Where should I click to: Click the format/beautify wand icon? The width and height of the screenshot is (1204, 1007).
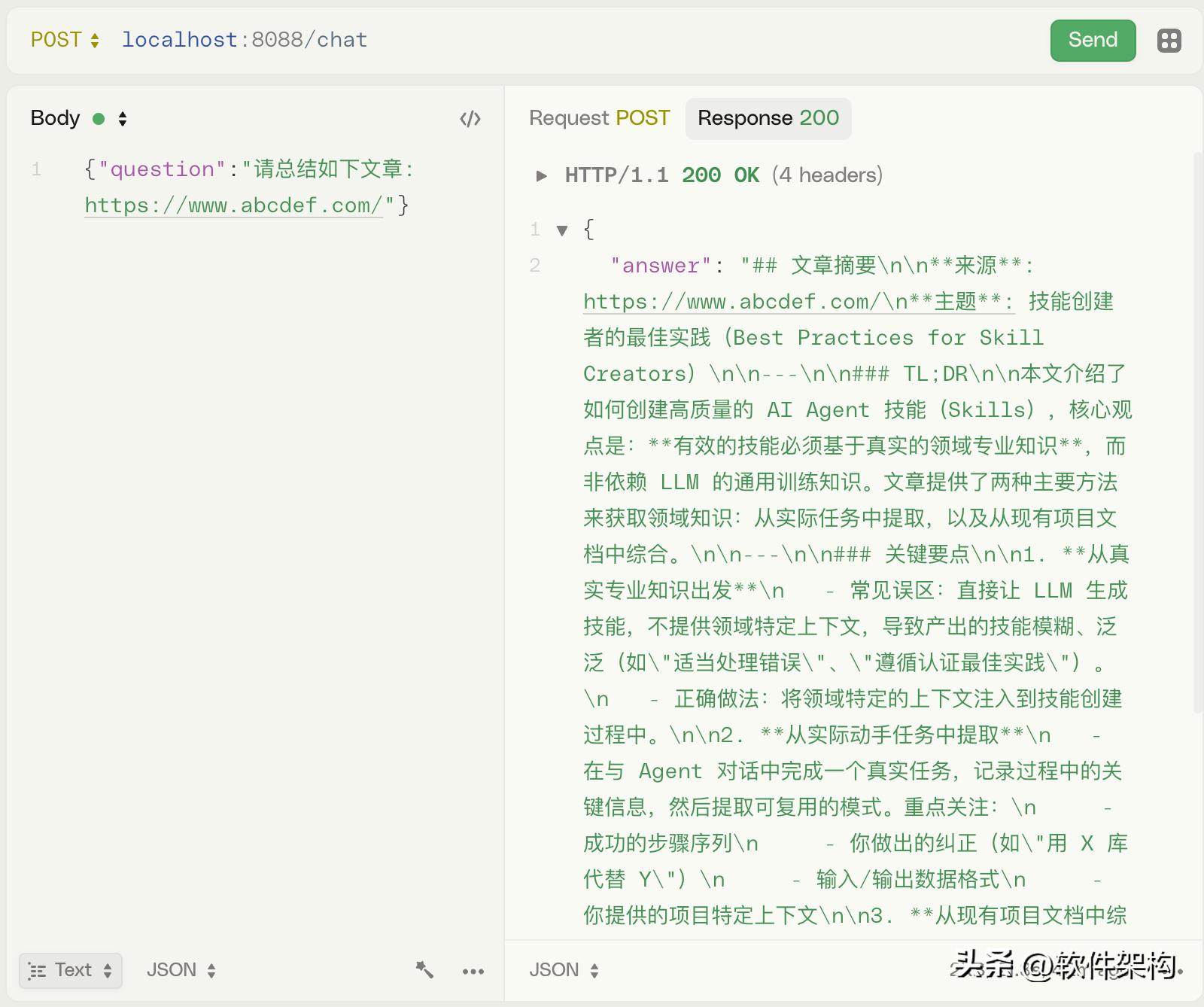pyautogui.click(x=424, y=970)
